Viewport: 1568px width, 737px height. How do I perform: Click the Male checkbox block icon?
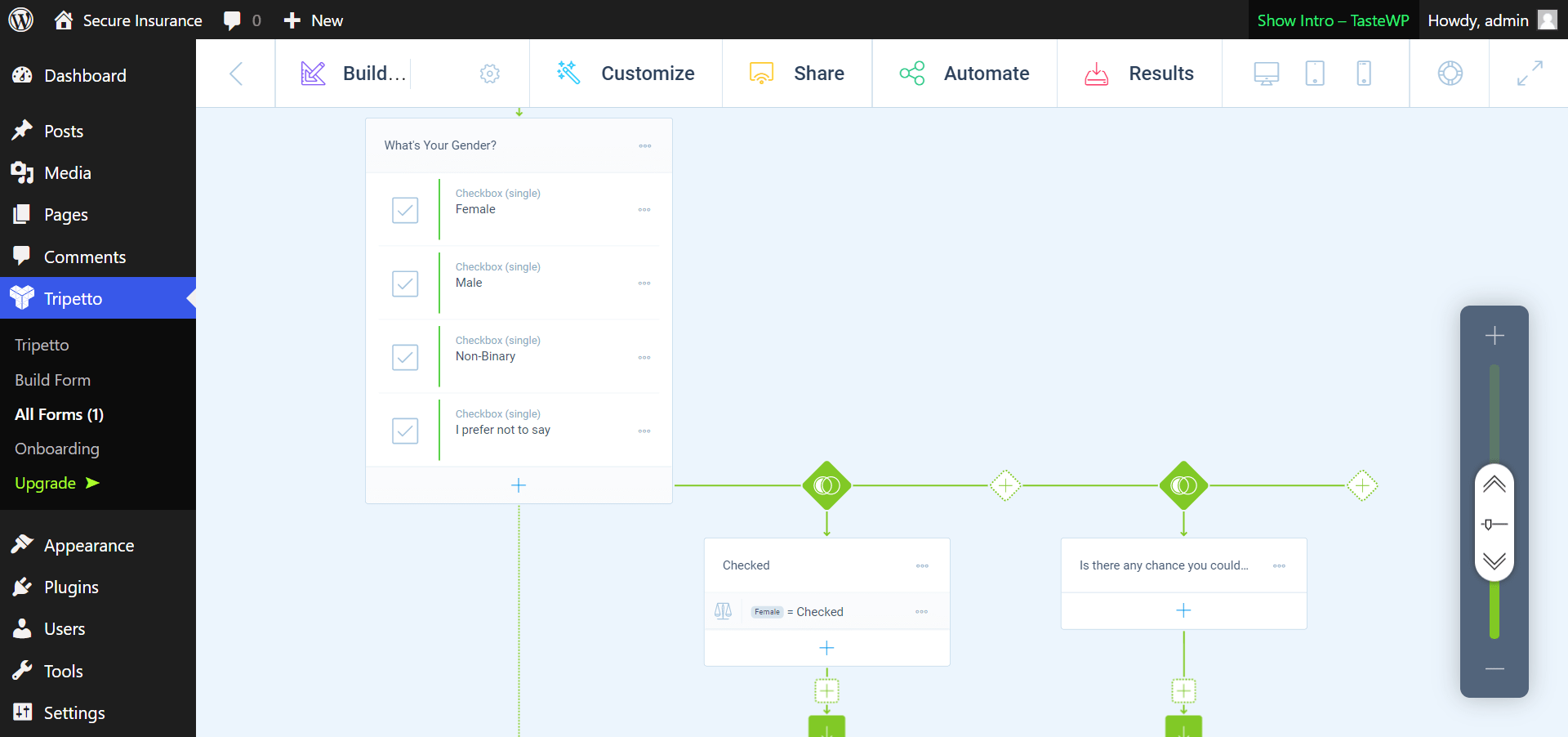(x=405, y=284)
